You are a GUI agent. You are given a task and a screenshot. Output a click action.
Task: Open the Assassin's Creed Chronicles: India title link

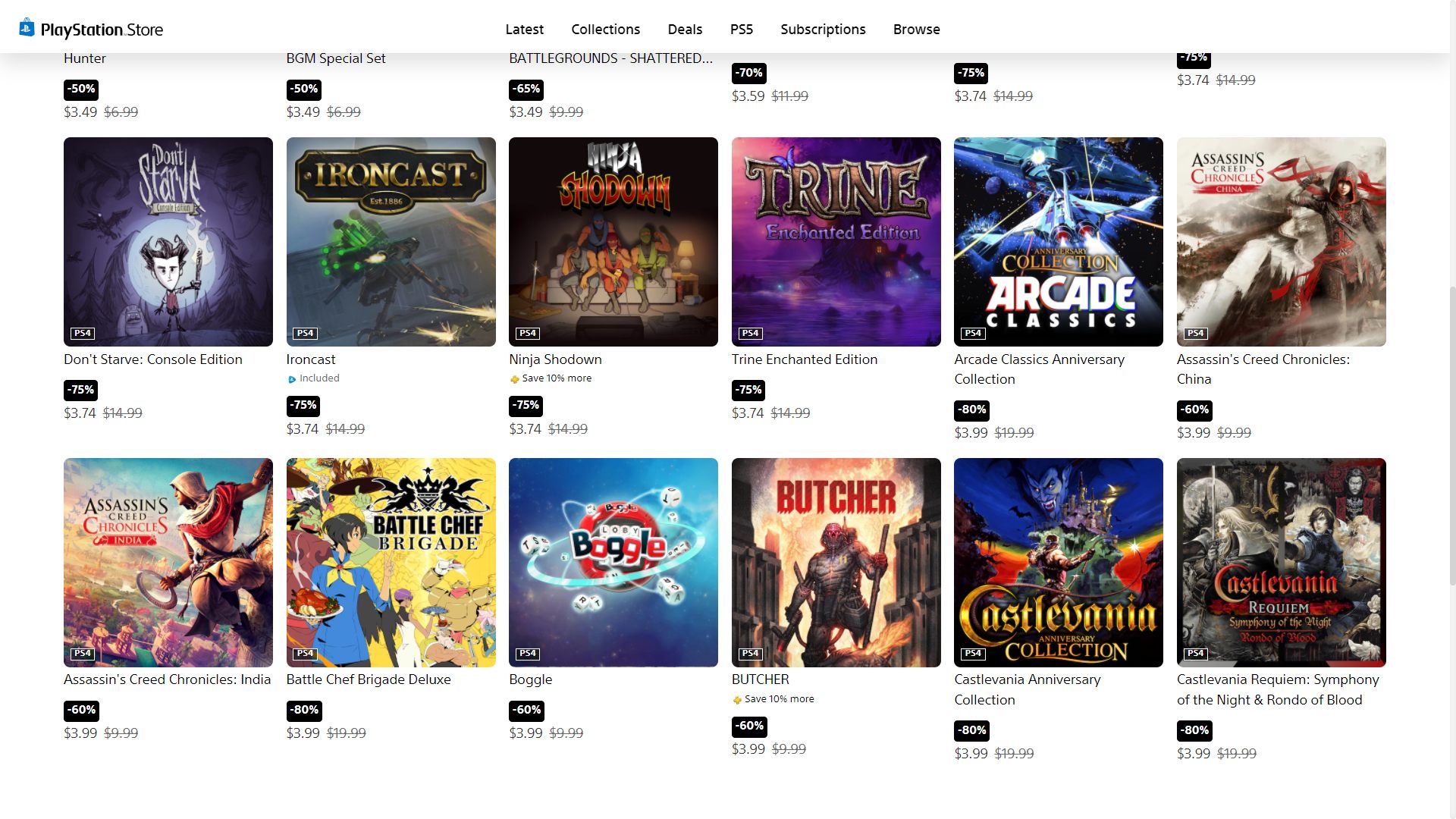[167, 680]
